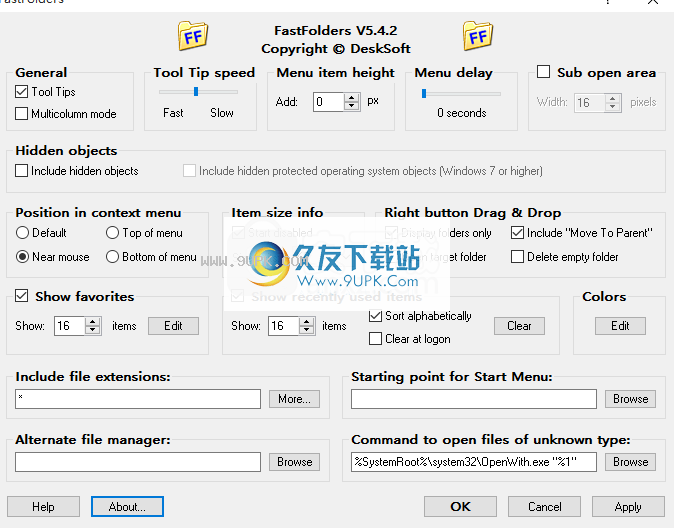The image size is (674, 528).
Task: Browse for Start Menu starting point
Action: coord(631,399)
